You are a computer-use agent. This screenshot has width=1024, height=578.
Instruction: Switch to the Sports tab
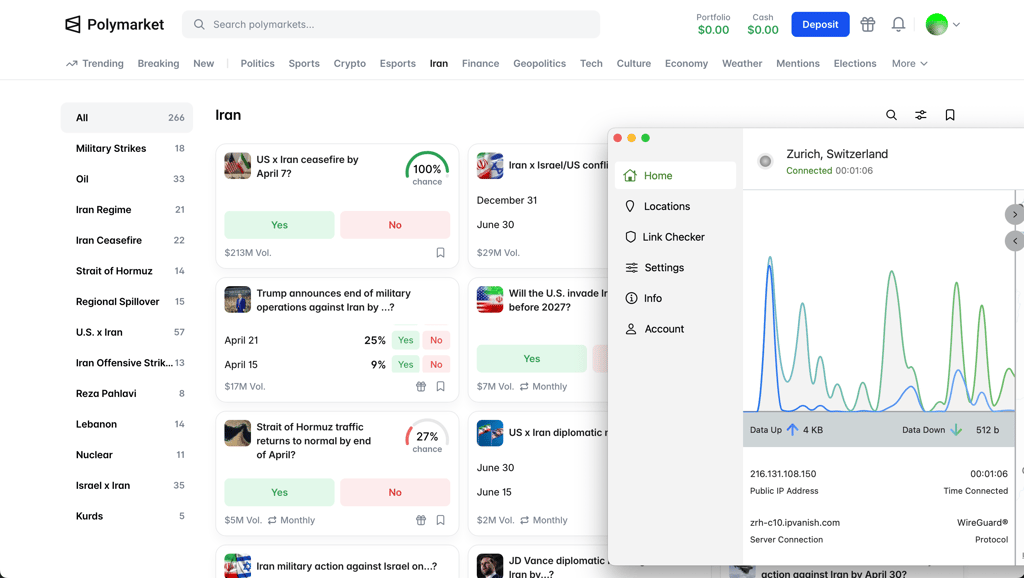[x=304, y=63]
